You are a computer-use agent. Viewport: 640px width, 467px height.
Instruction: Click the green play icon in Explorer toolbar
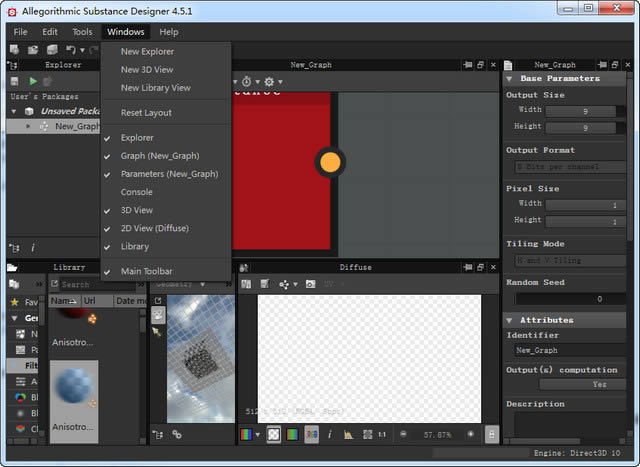pyautogui.click(x=33, y=81)
